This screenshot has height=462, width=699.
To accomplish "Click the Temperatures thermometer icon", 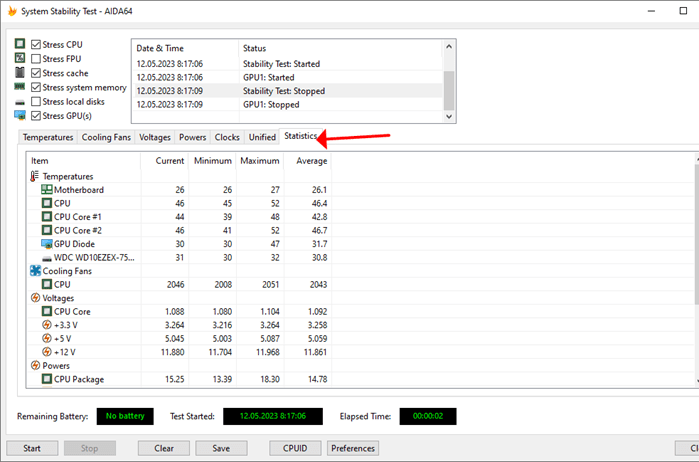I will point(34,177).
